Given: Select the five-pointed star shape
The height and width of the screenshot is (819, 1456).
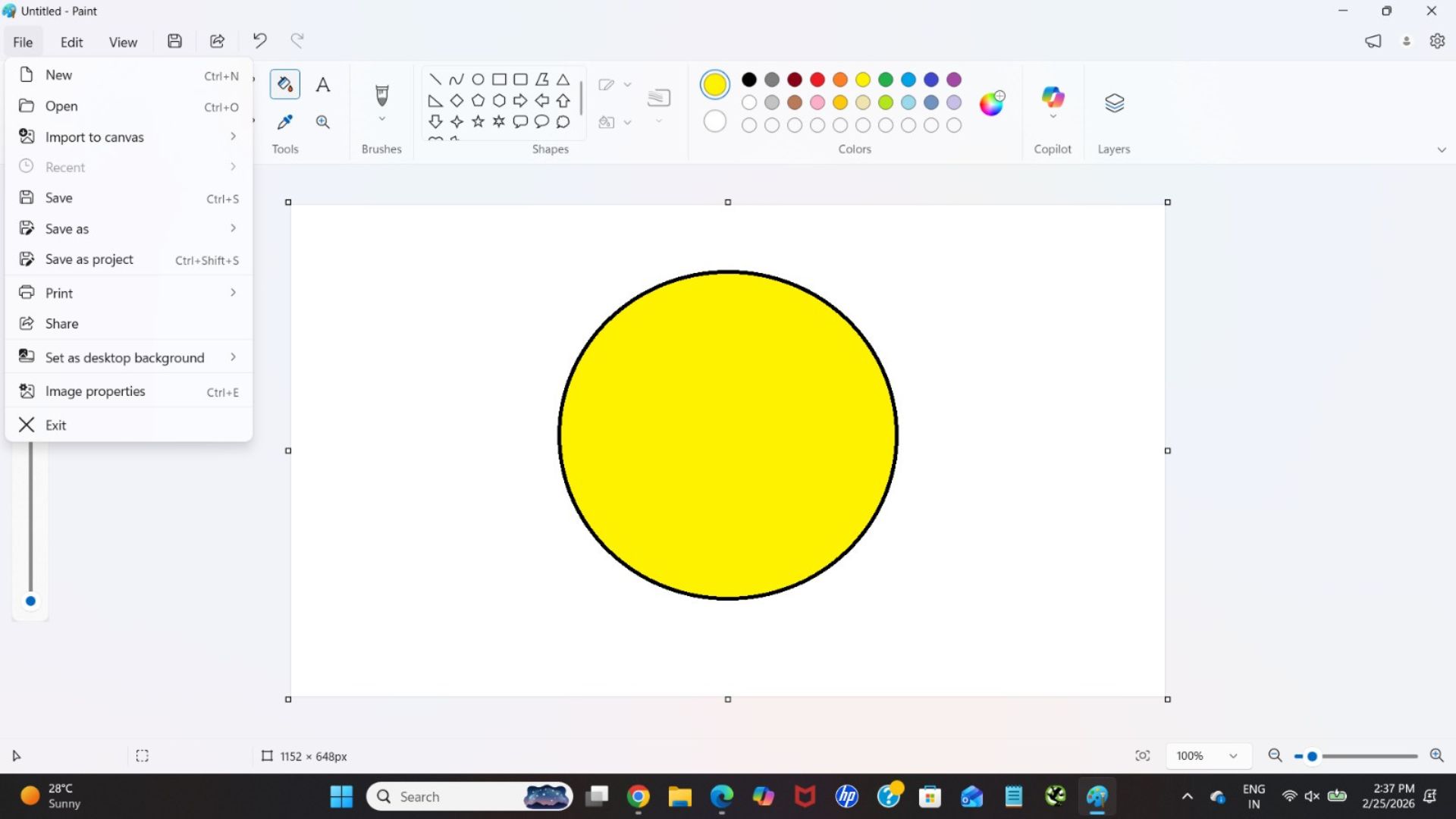Looking at the screenshot, I should coord(478,121).
